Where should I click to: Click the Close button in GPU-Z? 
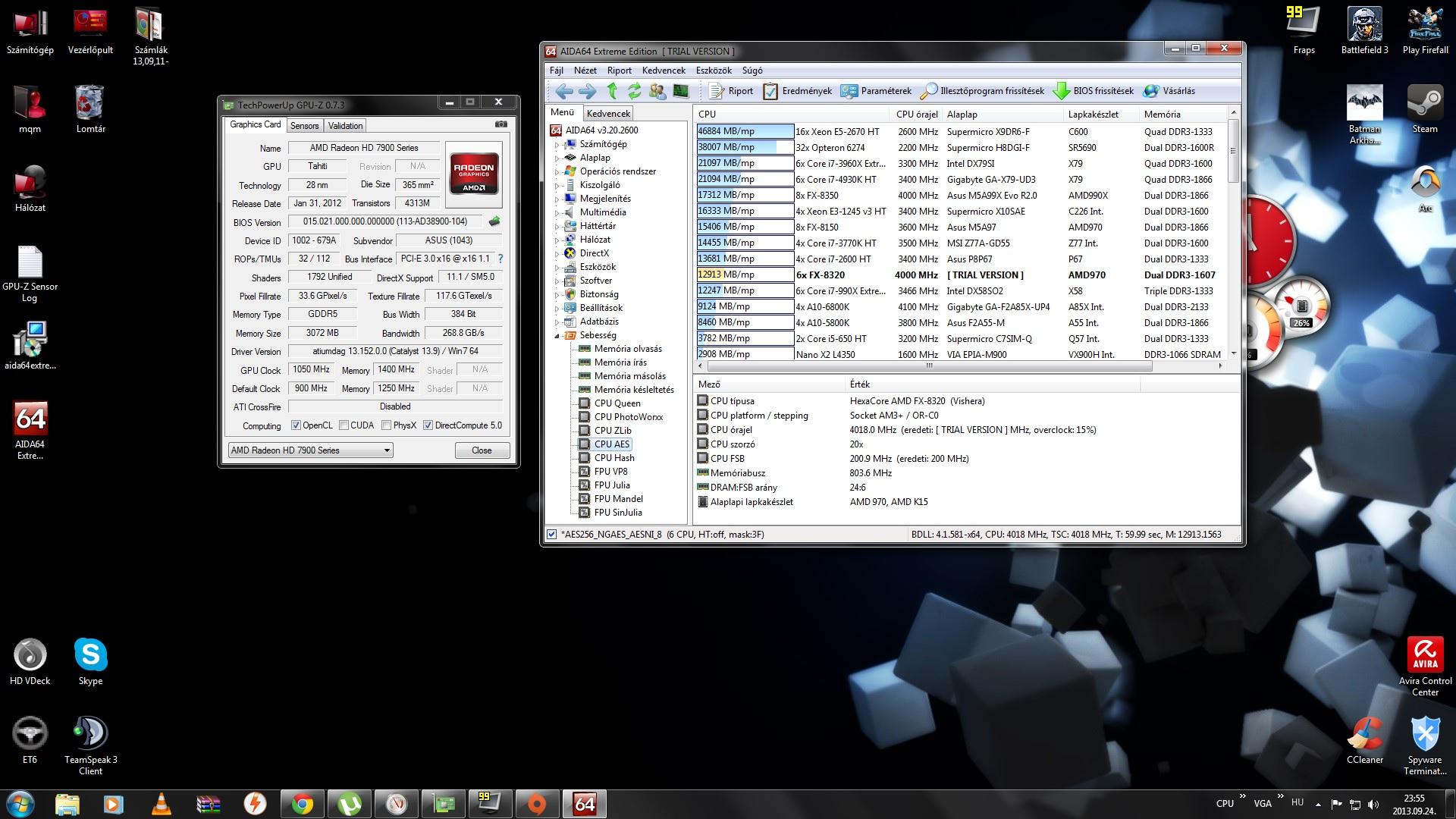(482, 450)
